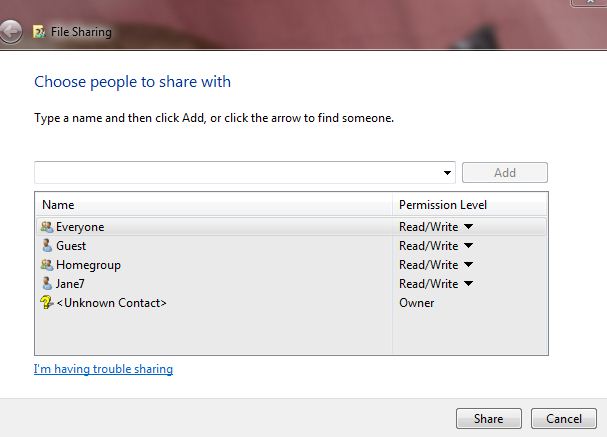Click the Add button

[x=505, y=173]
